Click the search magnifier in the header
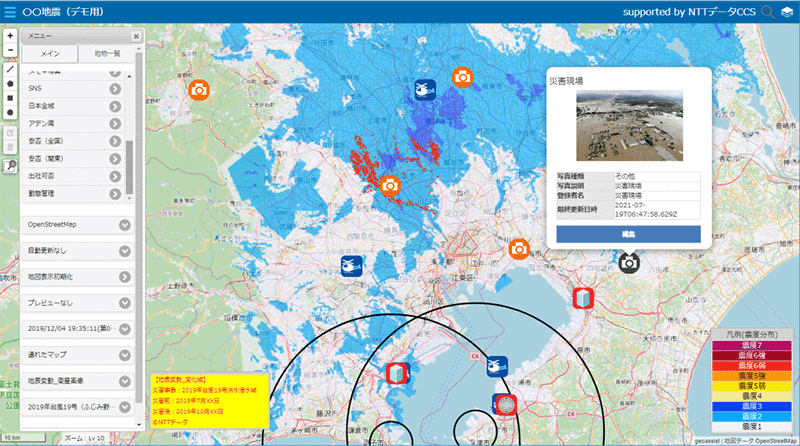800x446 pixels. [768, 12]
